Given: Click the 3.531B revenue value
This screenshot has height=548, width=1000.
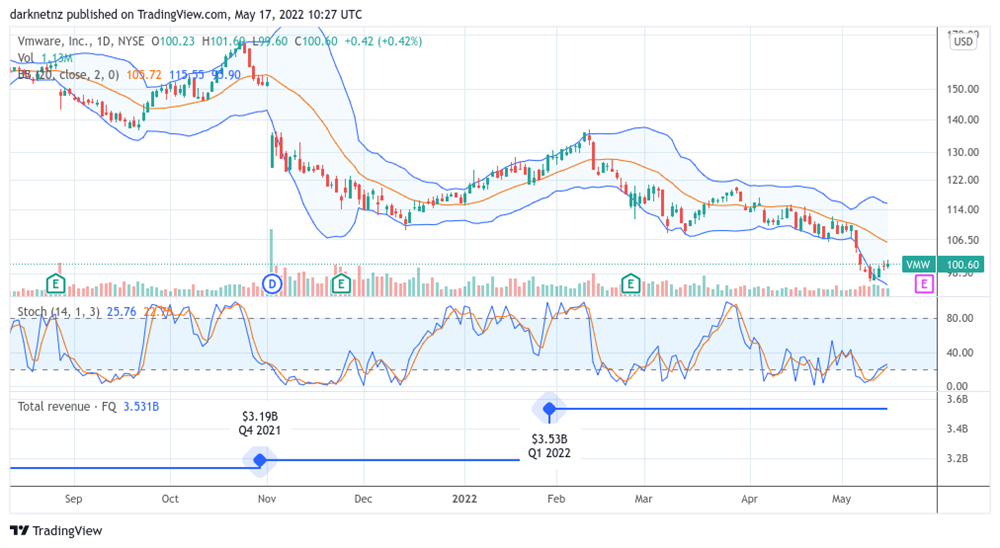Looking at the screenshot, I should point(141,406).
